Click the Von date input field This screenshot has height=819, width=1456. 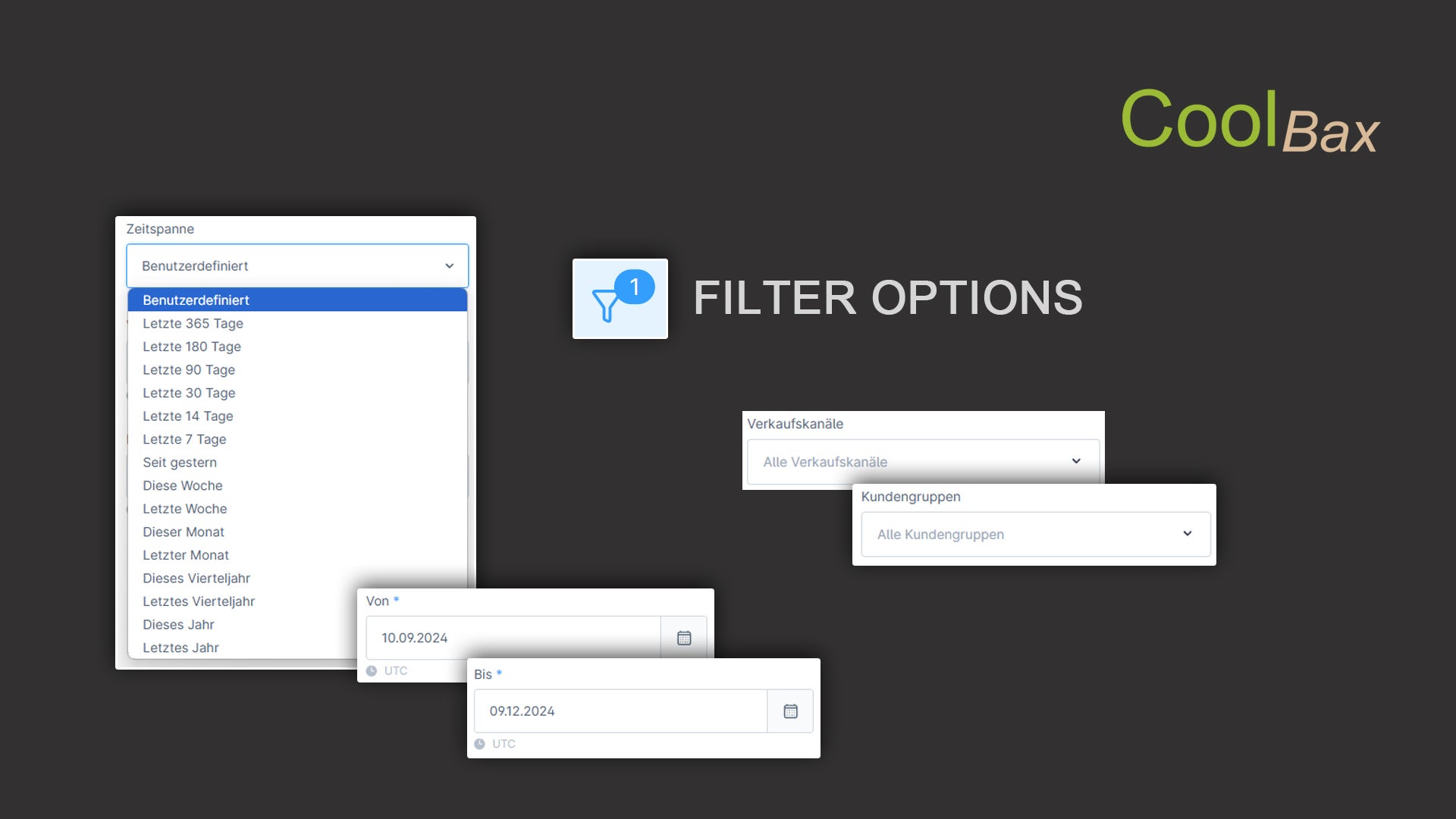click(512, 637)
